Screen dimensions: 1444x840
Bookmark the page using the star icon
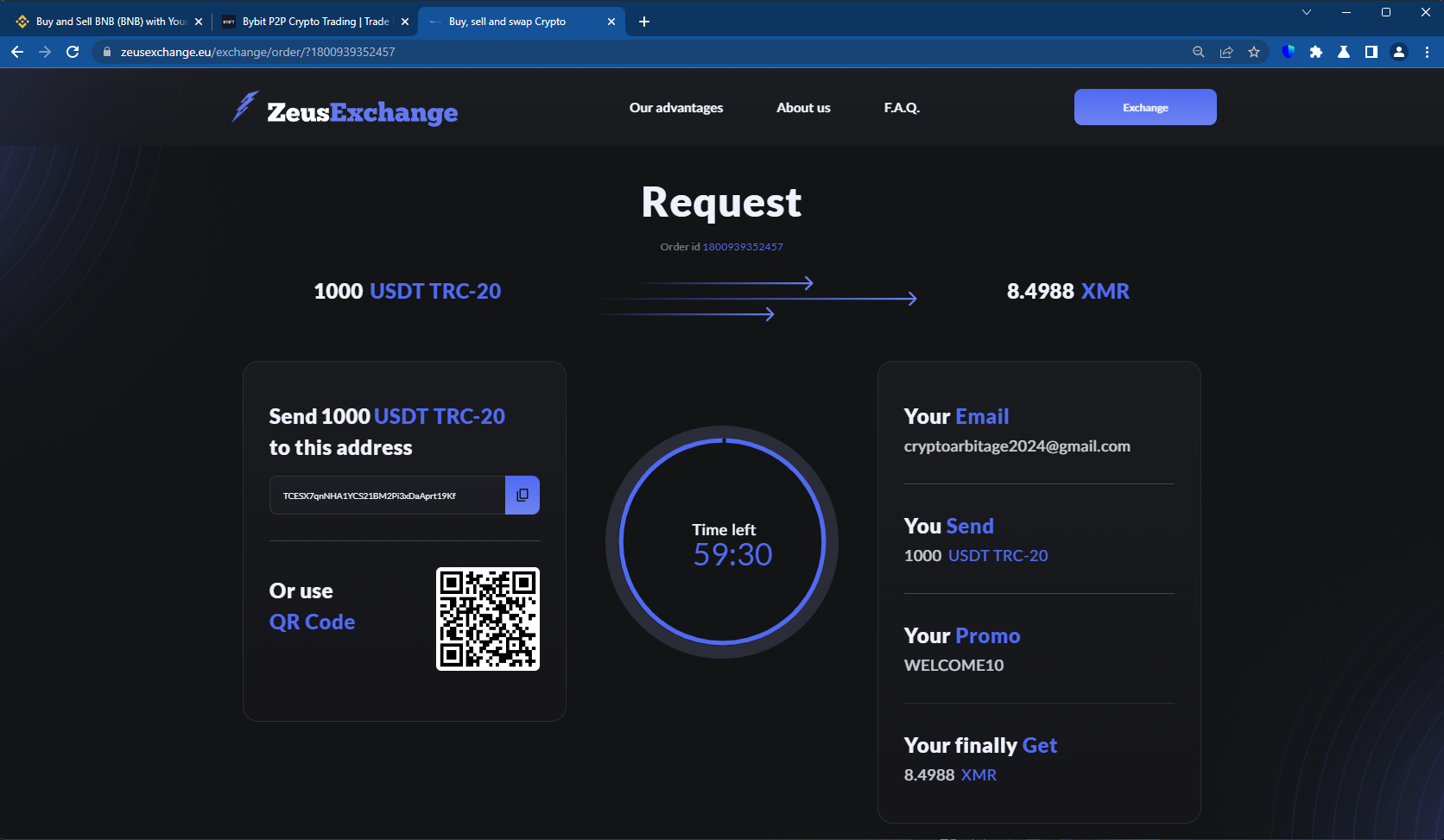coord(1254,52)
